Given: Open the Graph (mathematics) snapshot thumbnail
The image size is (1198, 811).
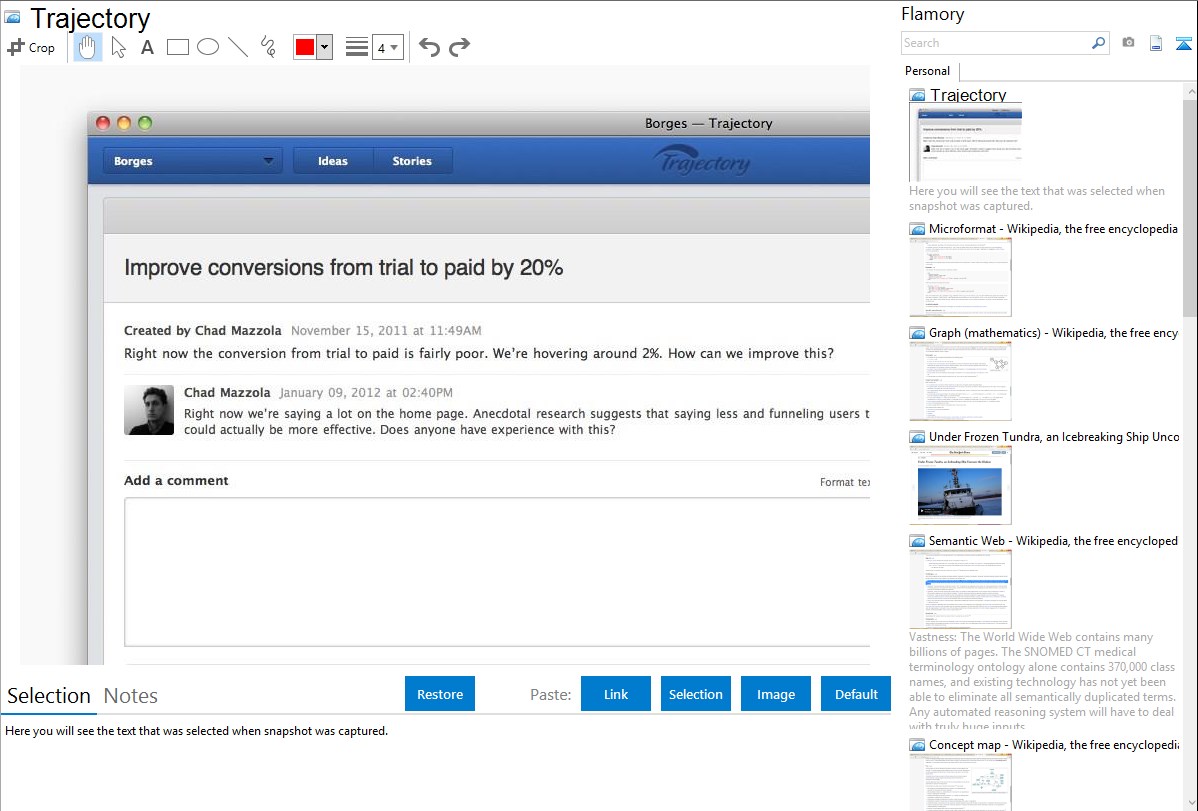Looking at the screenshot, I should point(960,381).
